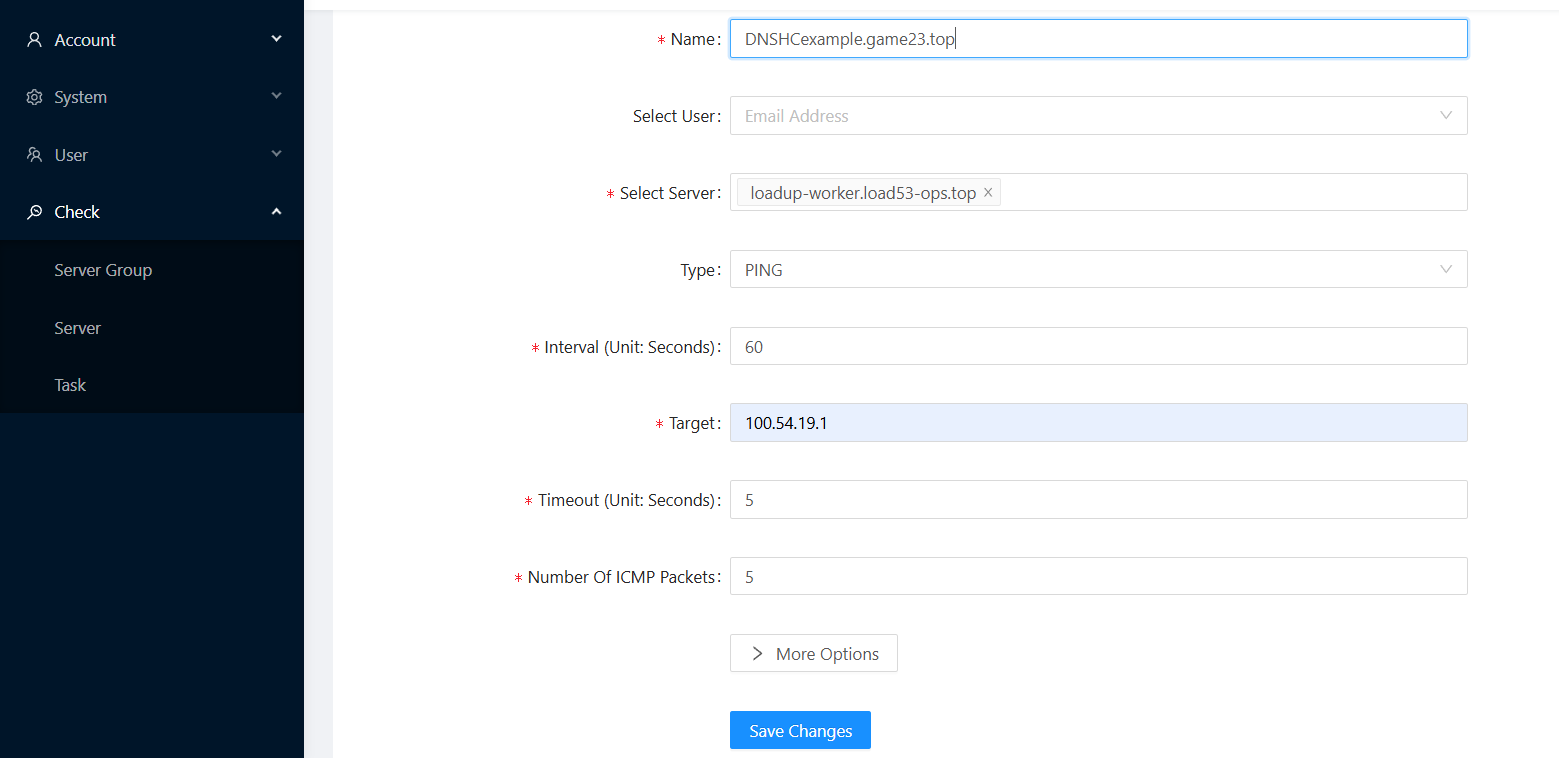Go to Server menu item
The width and height of the screenshot is (1559, 758).
coord(78,328)
